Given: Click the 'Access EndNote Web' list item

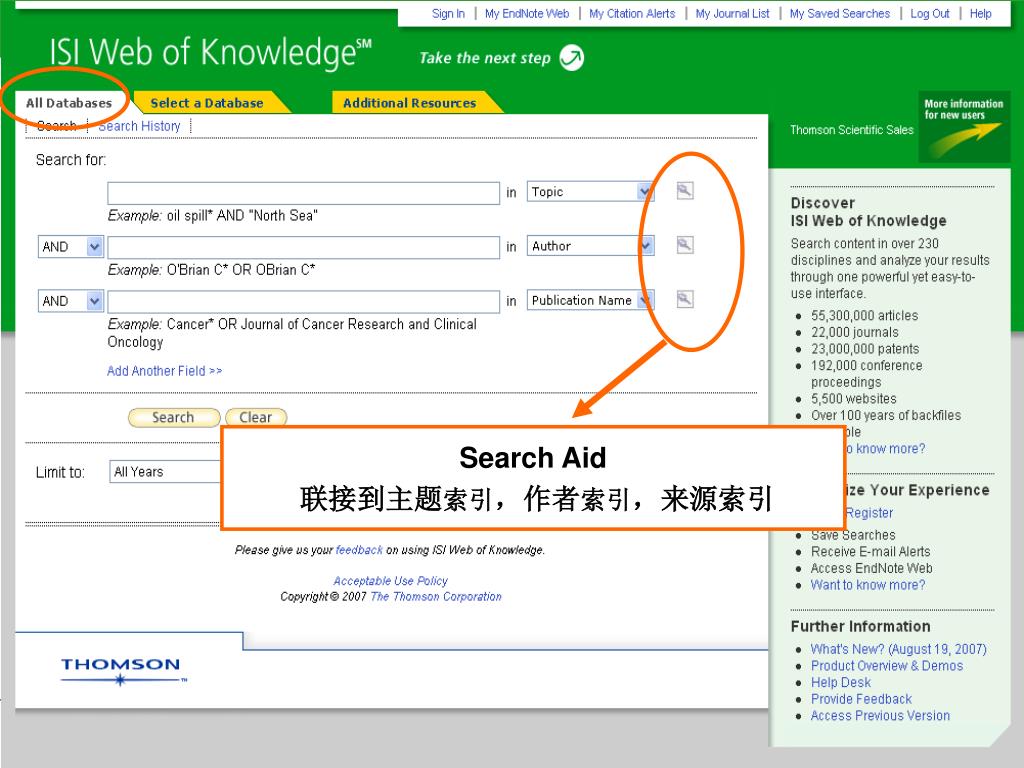Looking at the screenshot, I should pyautogui.click(x=871, y=568).
